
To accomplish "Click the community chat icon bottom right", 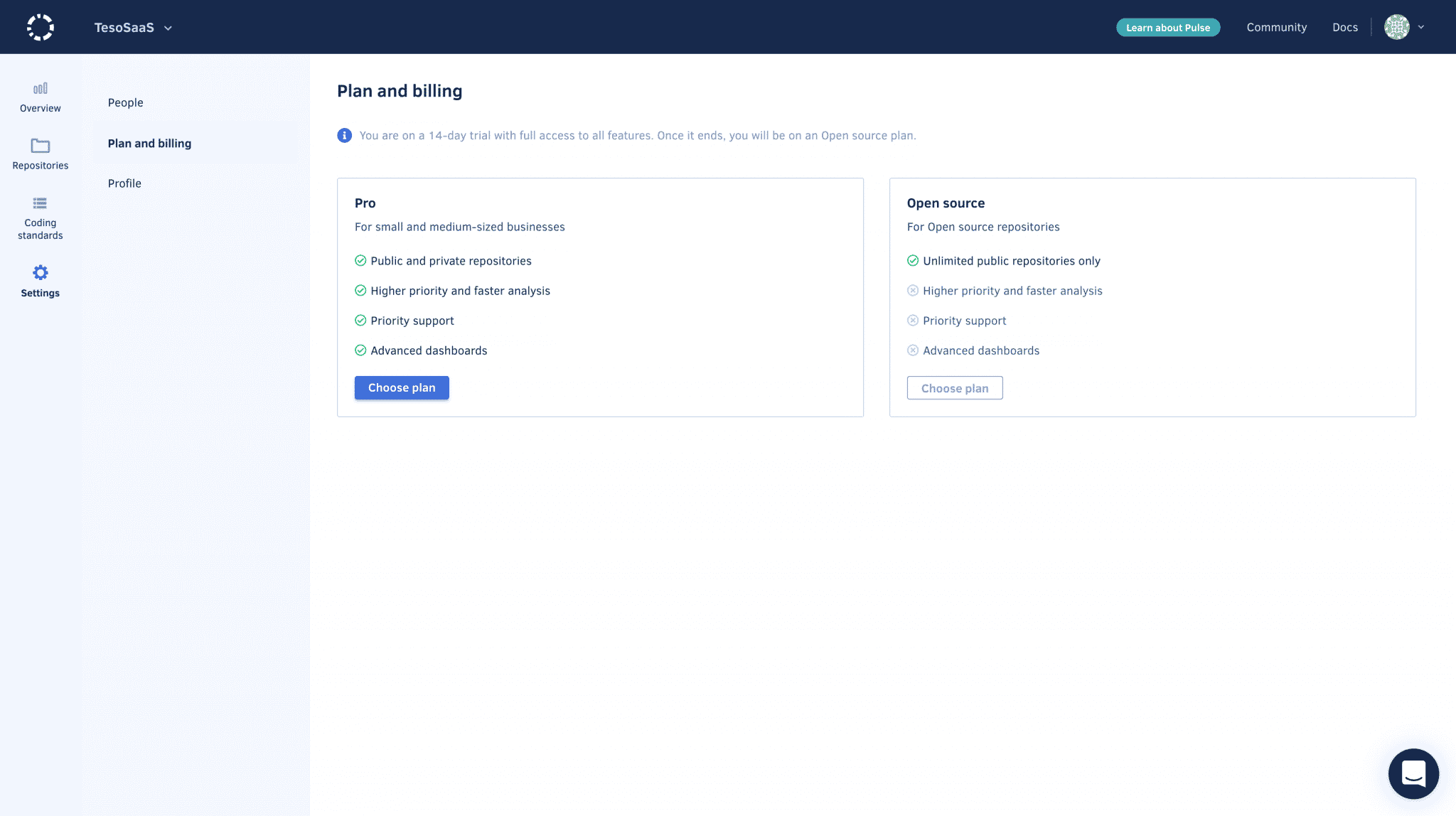I will tap(1413, 773).
